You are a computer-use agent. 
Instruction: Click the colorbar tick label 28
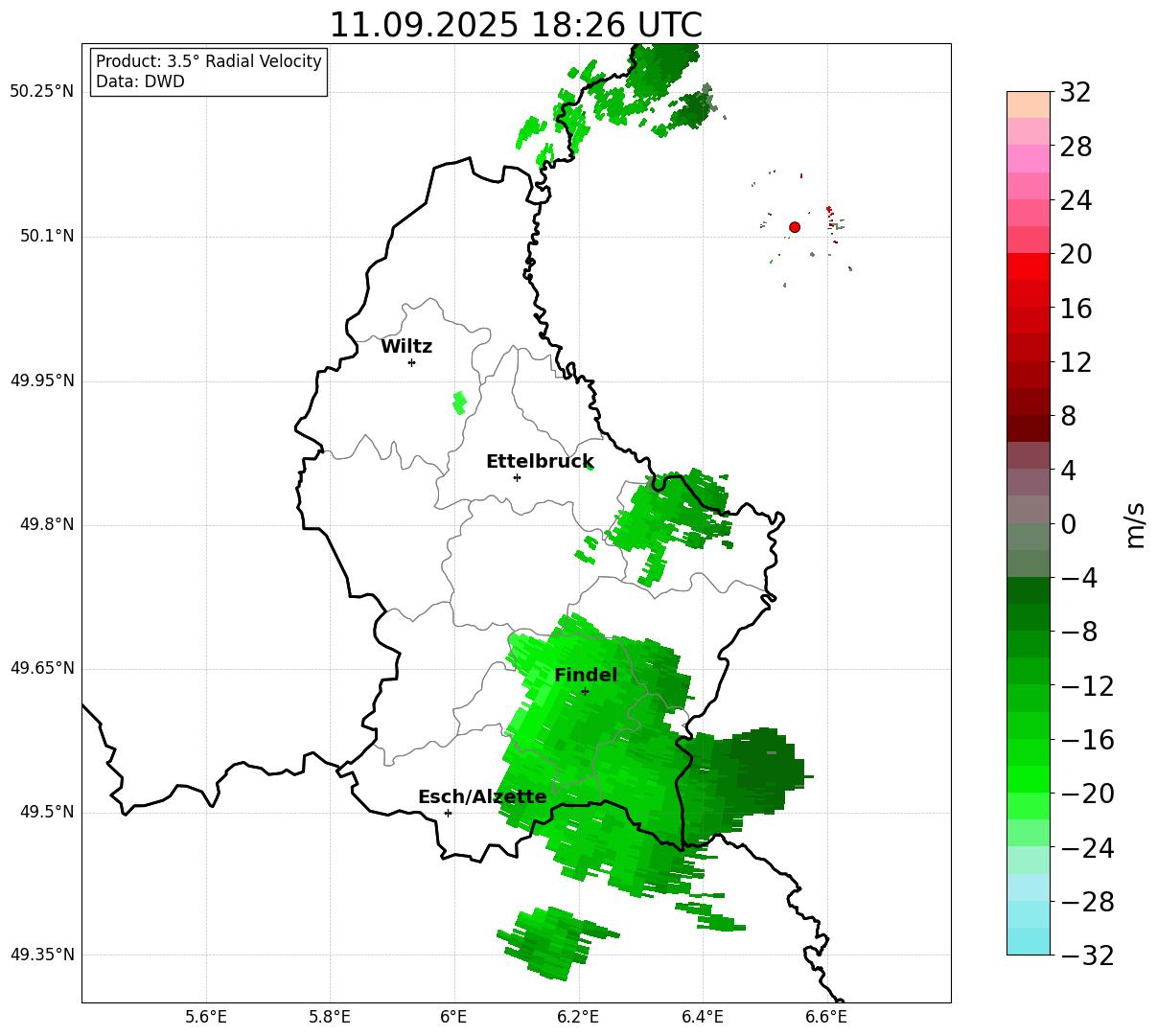click(x=1076, y=148)
